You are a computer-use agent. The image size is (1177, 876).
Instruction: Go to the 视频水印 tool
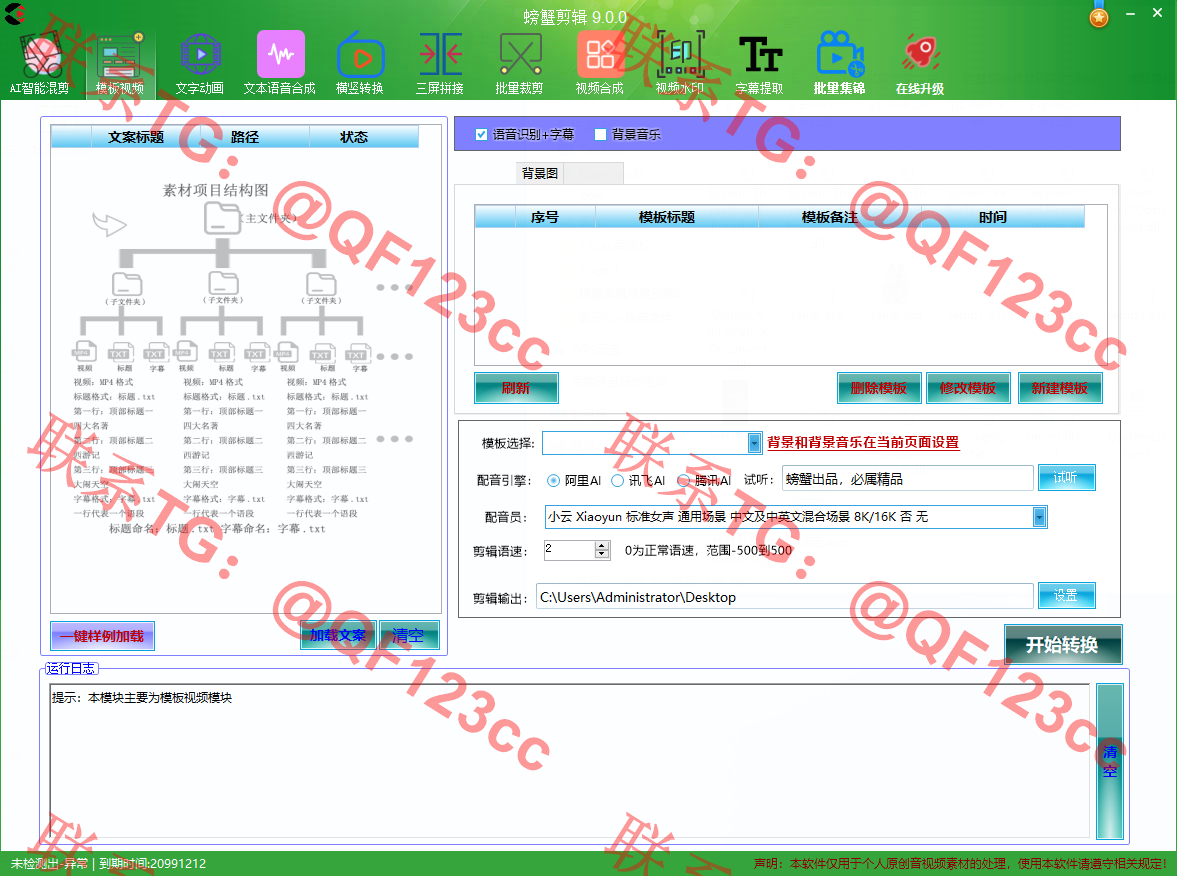tap(680, 64)
